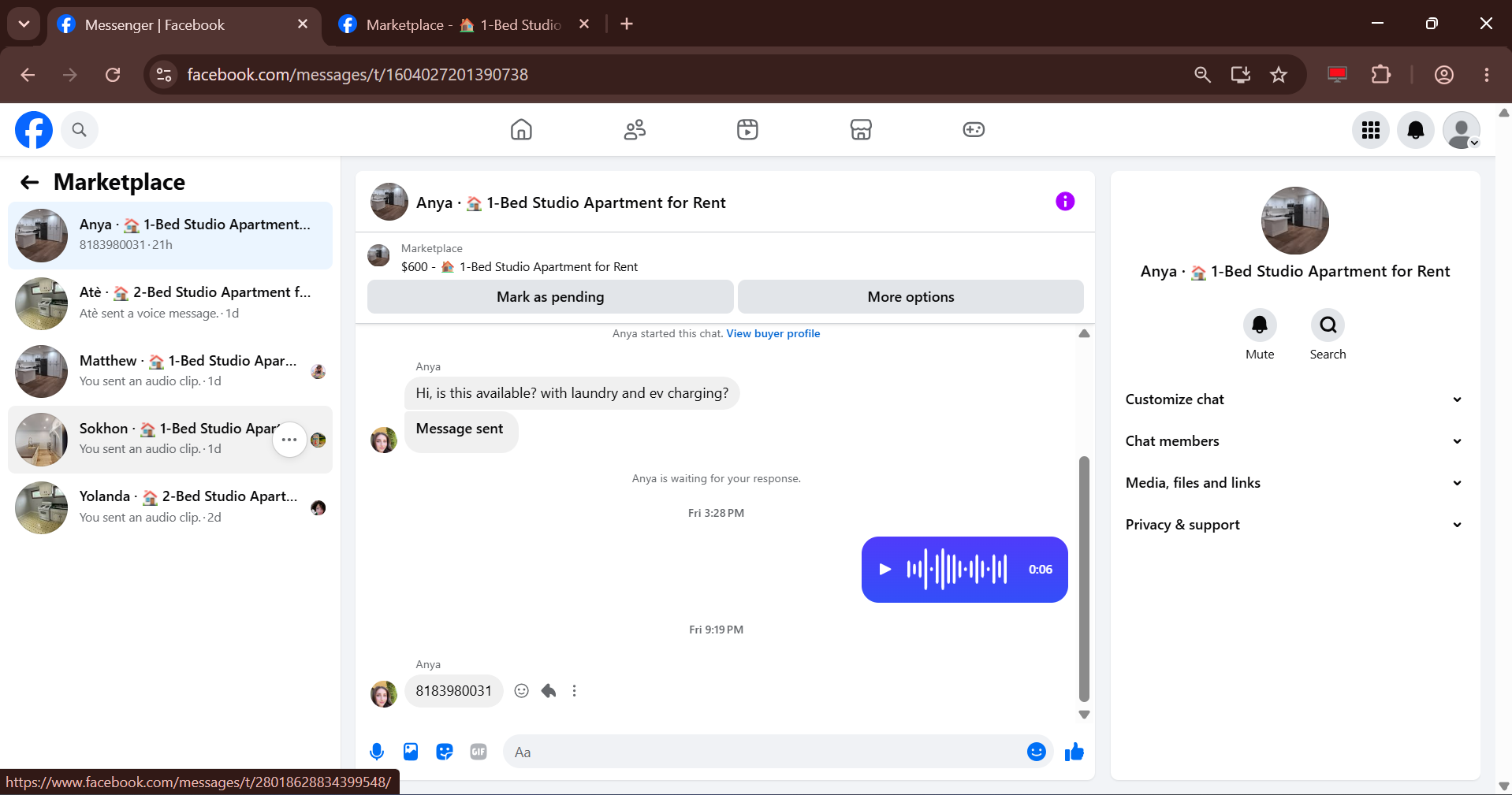
Task: Search in conversation using right panel icon
Action: click(x=1328, y=325)
